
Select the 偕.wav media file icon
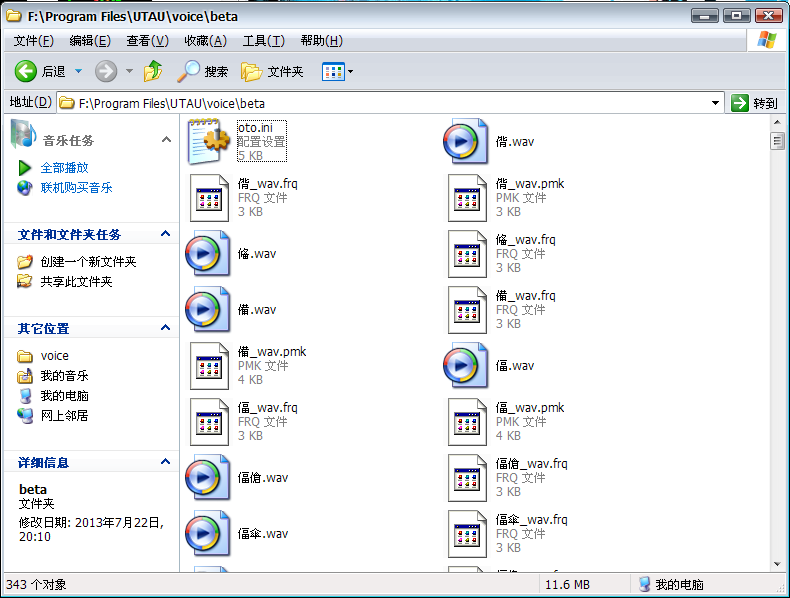(466, 142)
